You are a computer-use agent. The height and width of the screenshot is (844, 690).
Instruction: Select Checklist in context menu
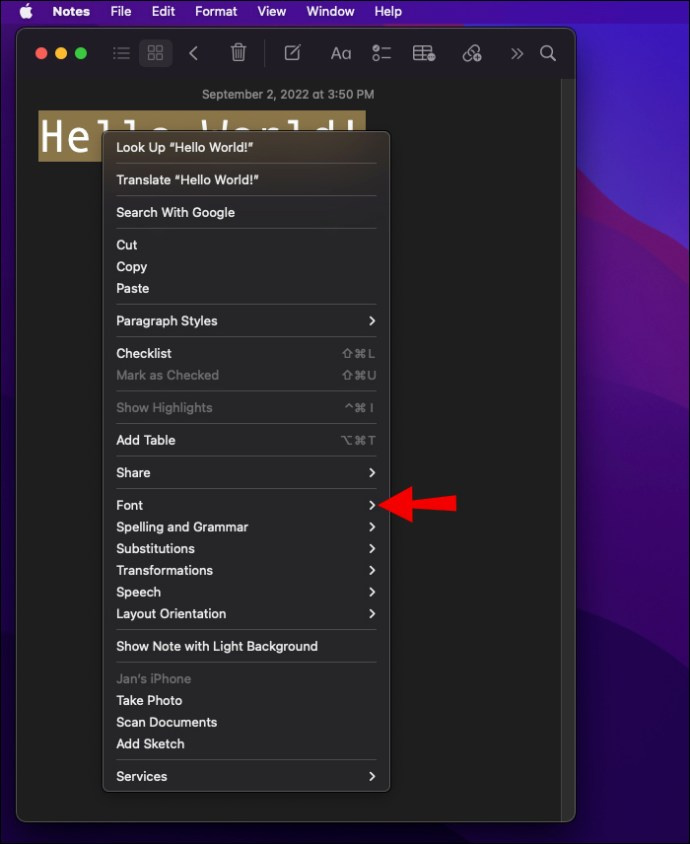click(x=246, y=354)
